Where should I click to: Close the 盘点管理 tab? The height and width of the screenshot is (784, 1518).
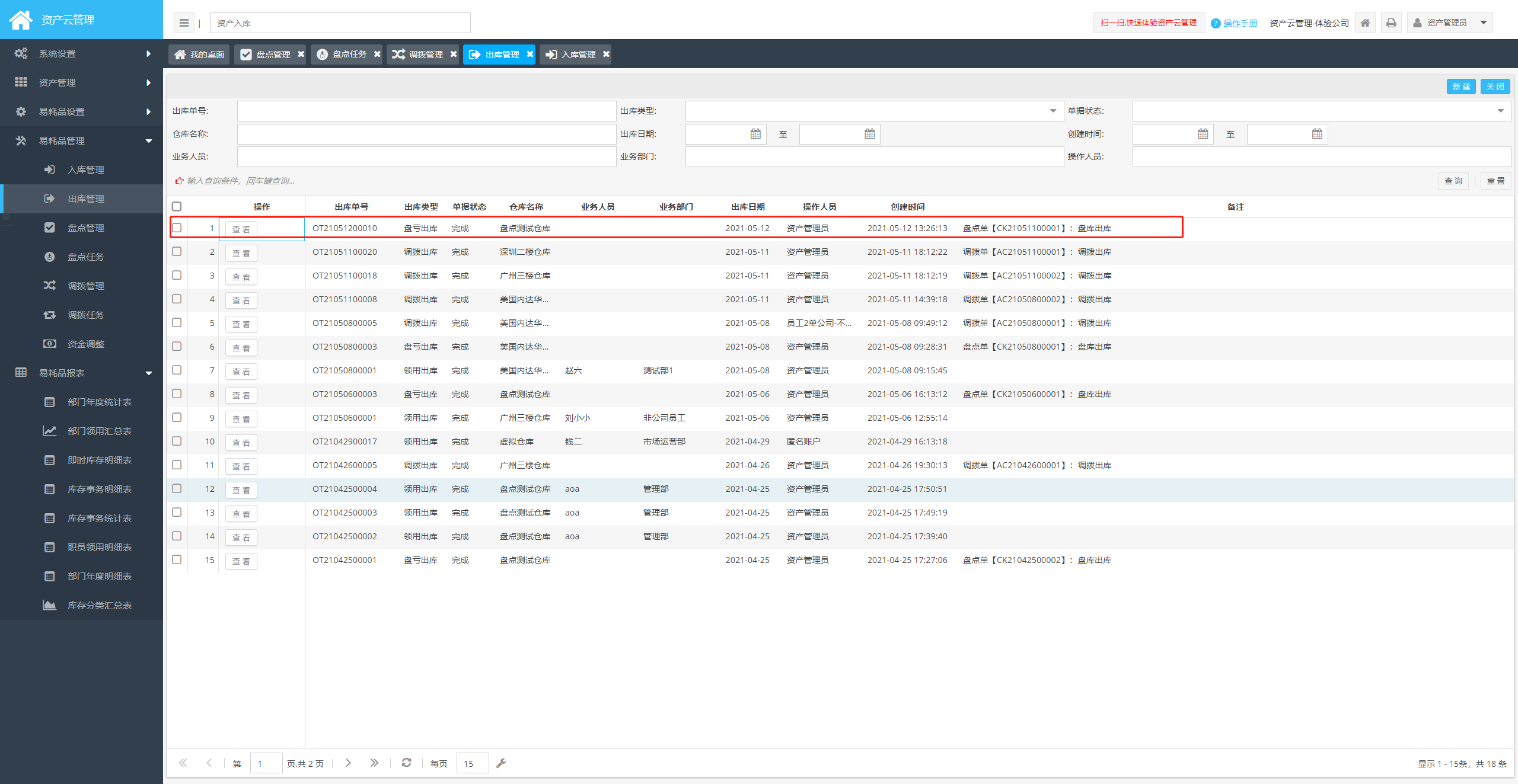301,54
